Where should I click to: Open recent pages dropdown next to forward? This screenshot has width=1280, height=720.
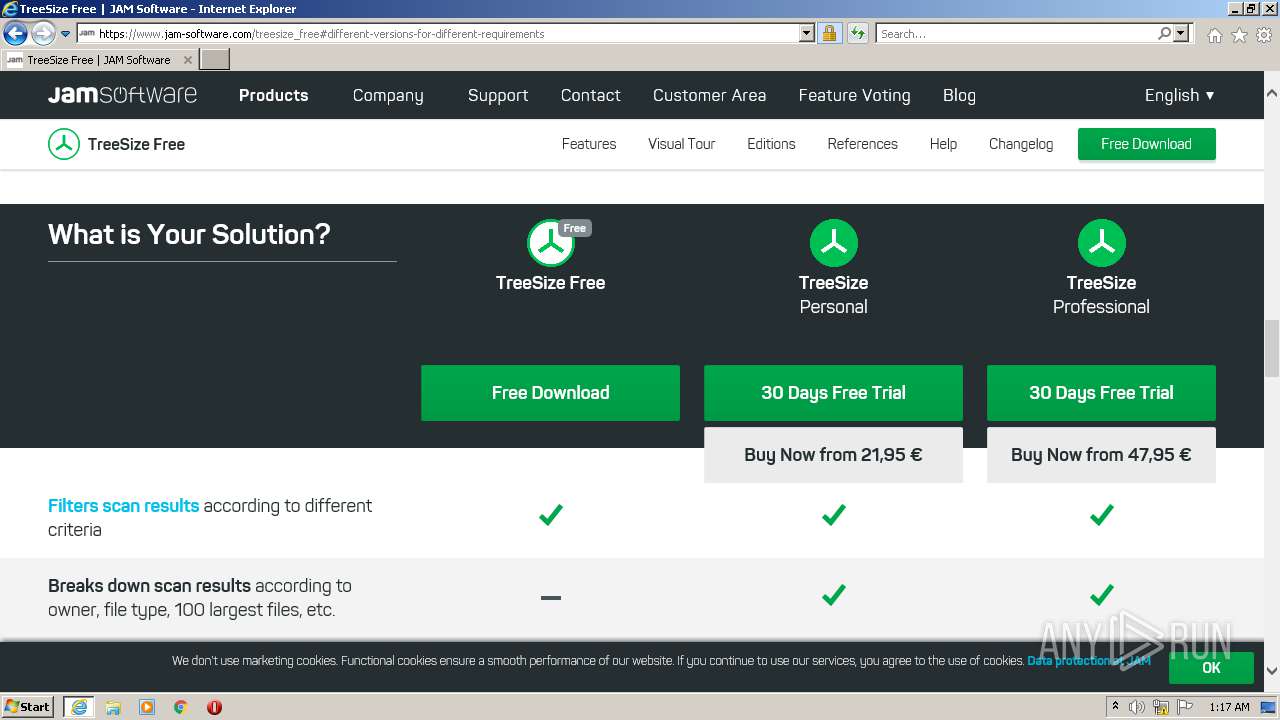click(x=66, y=33)
